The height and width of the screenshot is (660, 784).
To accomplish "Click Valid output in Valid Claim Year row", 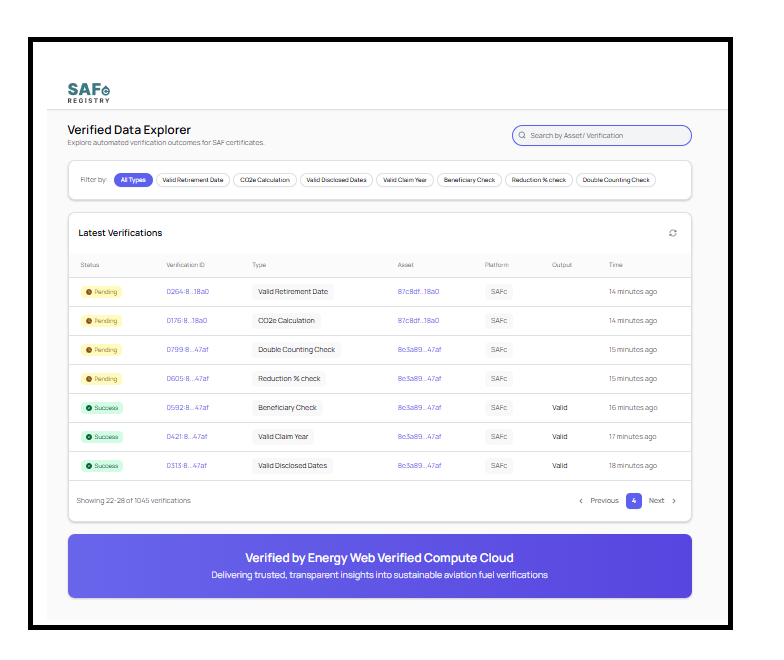I will (560, 437).
